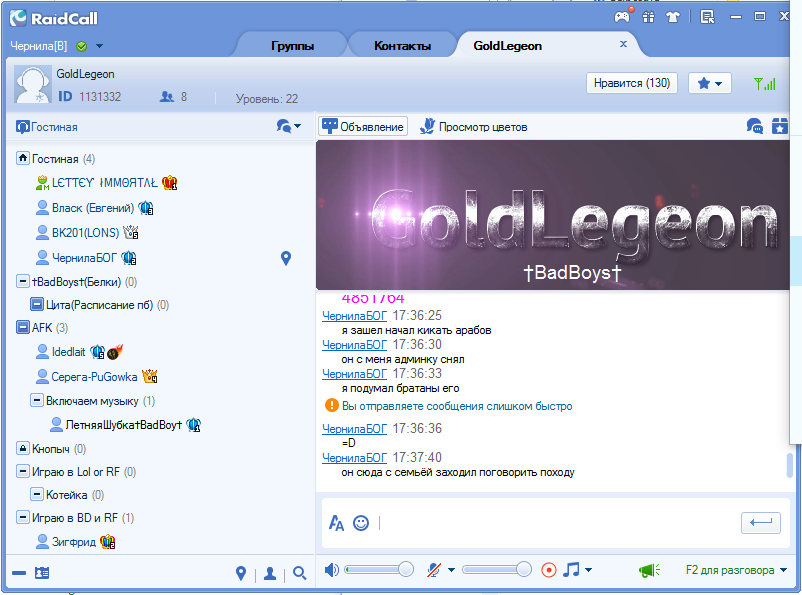Open font formatting icon in message box
This screenshot has height=595, width=802.
pyautogui.click(x=336, y=523)
